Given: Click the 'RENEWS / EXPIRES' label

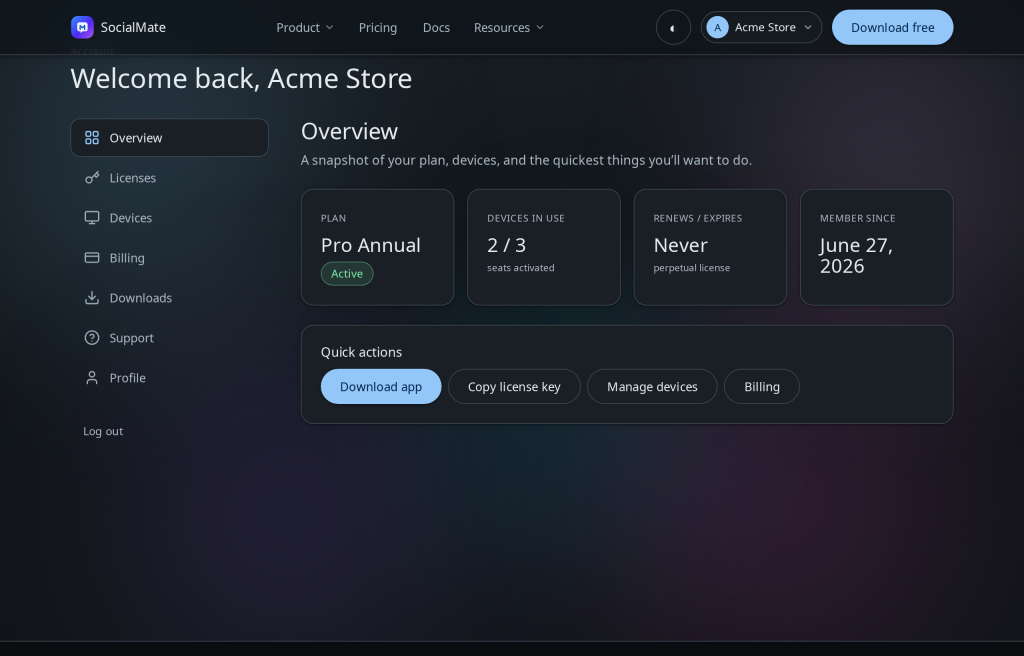Looking at the screenshot, I should [697, 218].
